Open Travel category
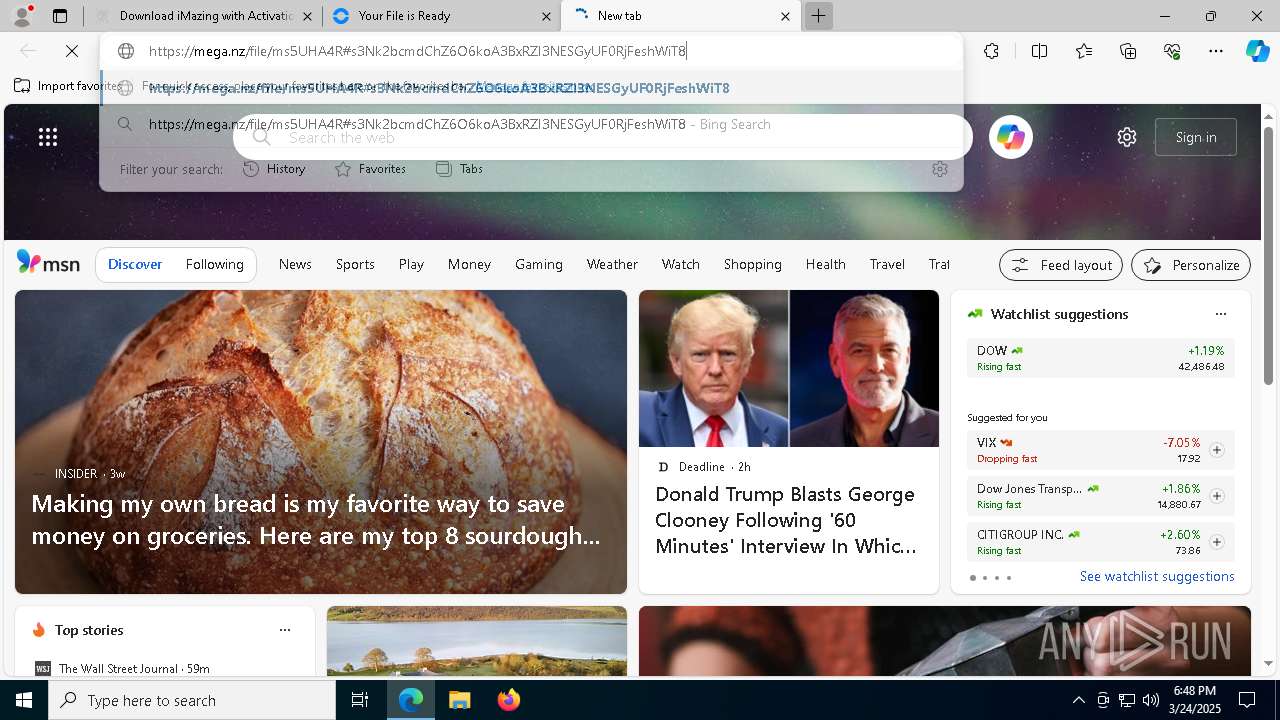Image resolution: width=1280 pixels, height=720 pixels. (x=887, y=264)
